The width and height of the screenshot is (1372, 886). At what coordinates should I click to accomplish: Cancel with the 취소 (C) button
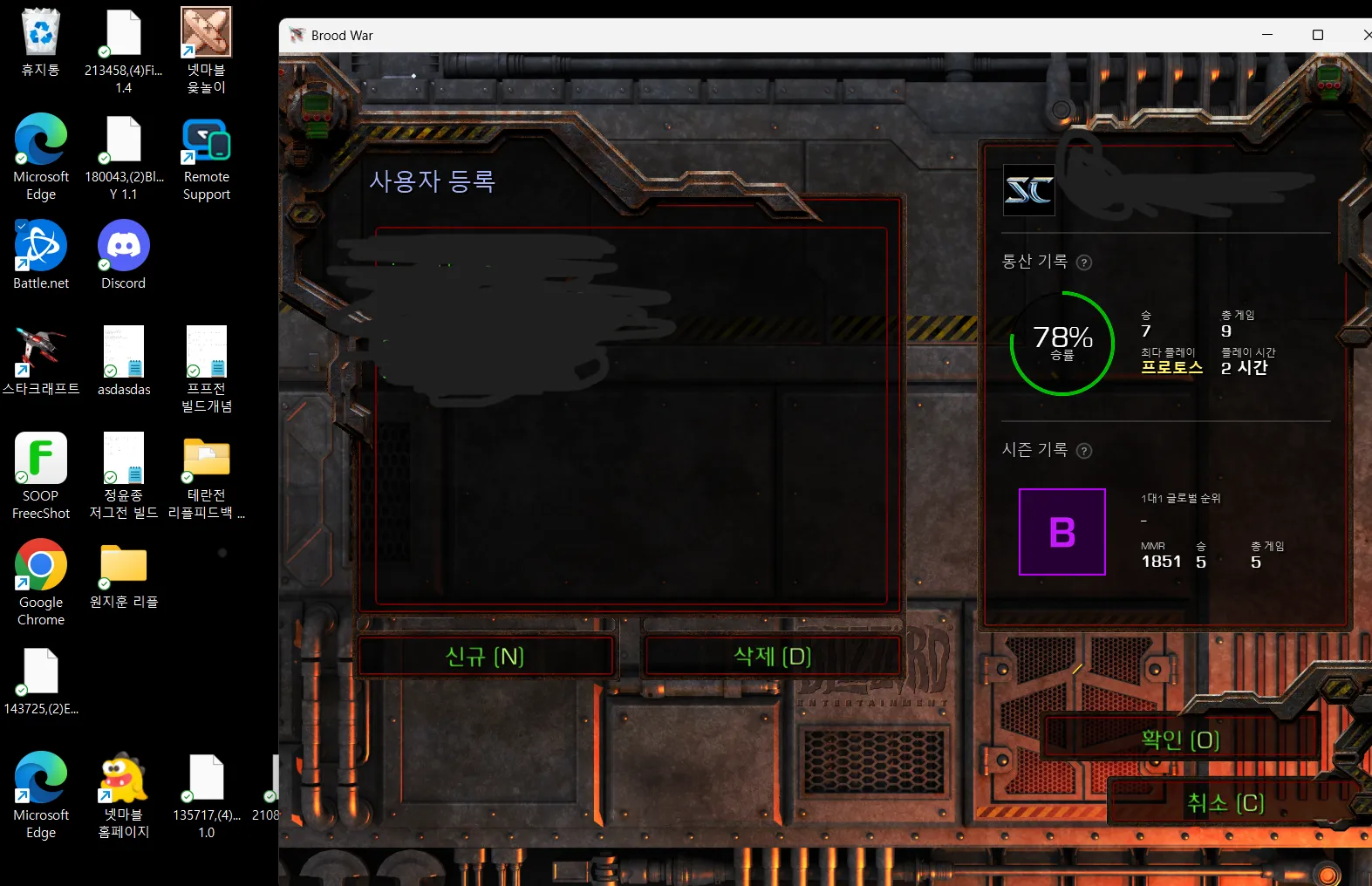1225,802
